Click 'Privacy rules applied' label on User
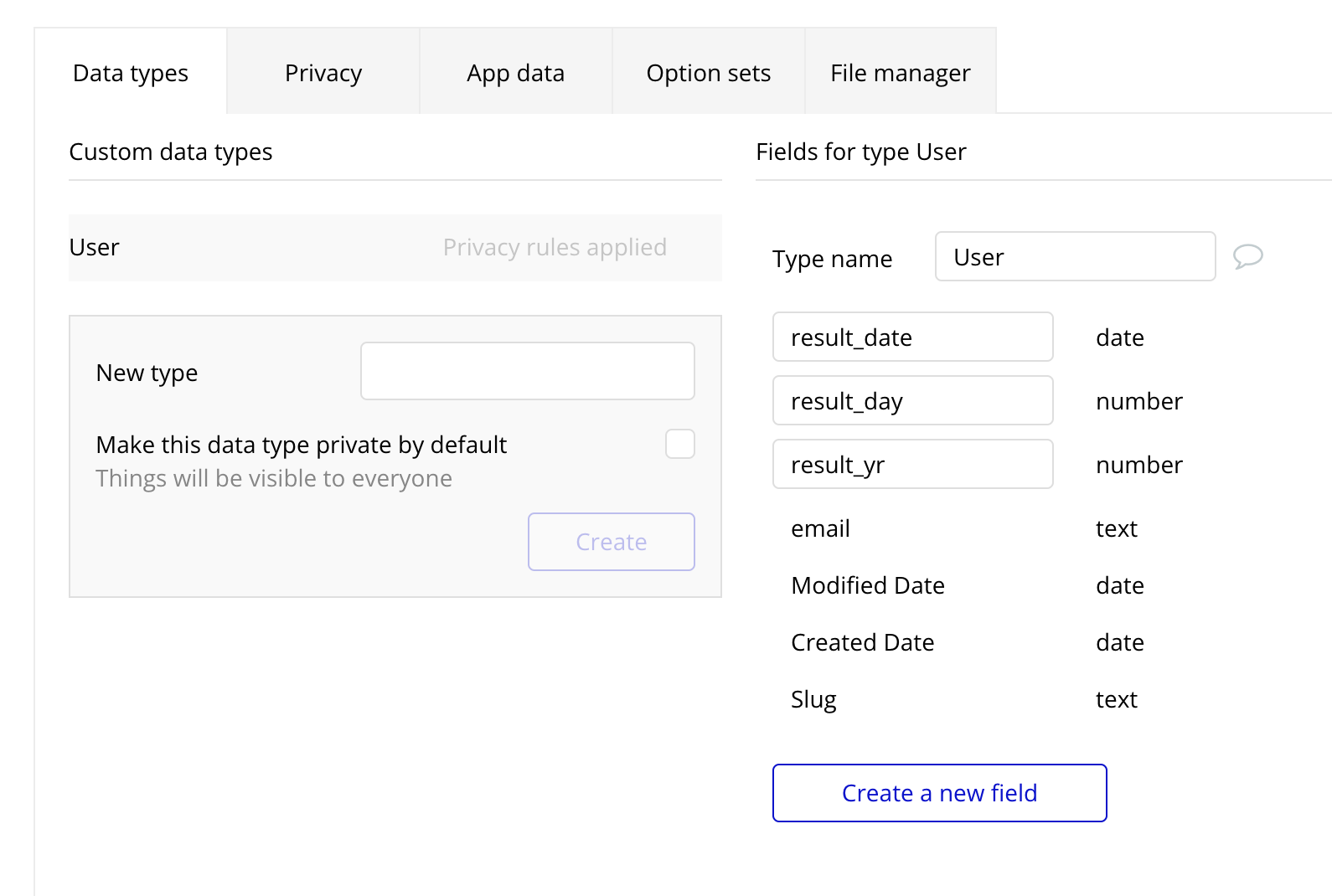The width and height of the screenshot is (1332, 896). (x=555, y=248)
